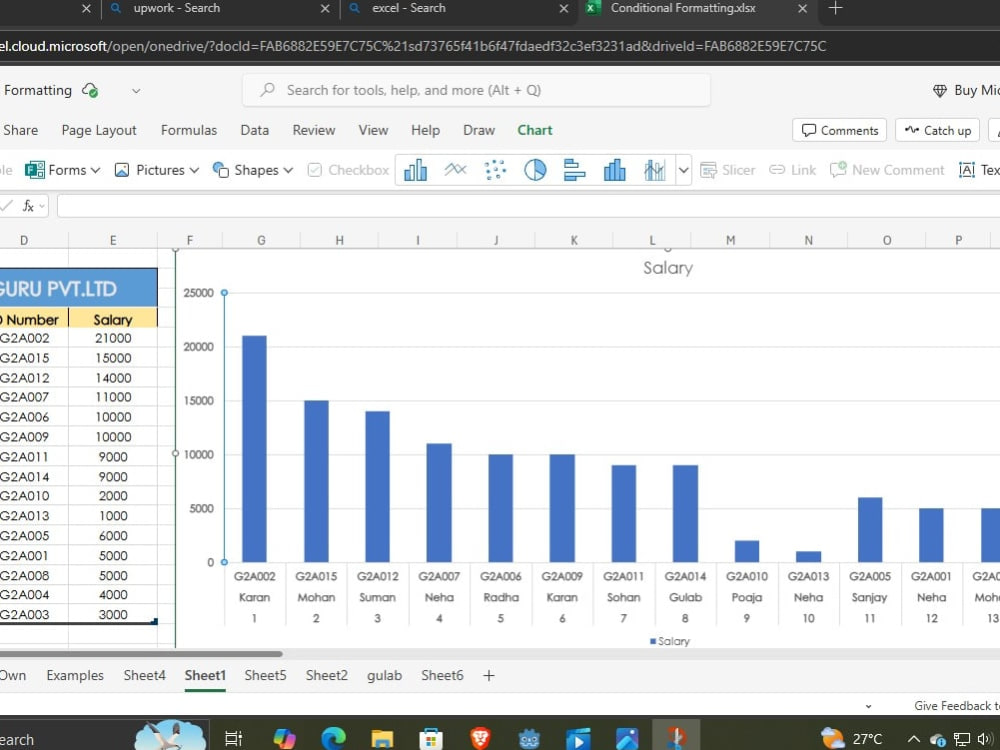The image size is (1000, 750).
Task: Expand the file name dropdown chevron
Action: [x=136, y=91]
